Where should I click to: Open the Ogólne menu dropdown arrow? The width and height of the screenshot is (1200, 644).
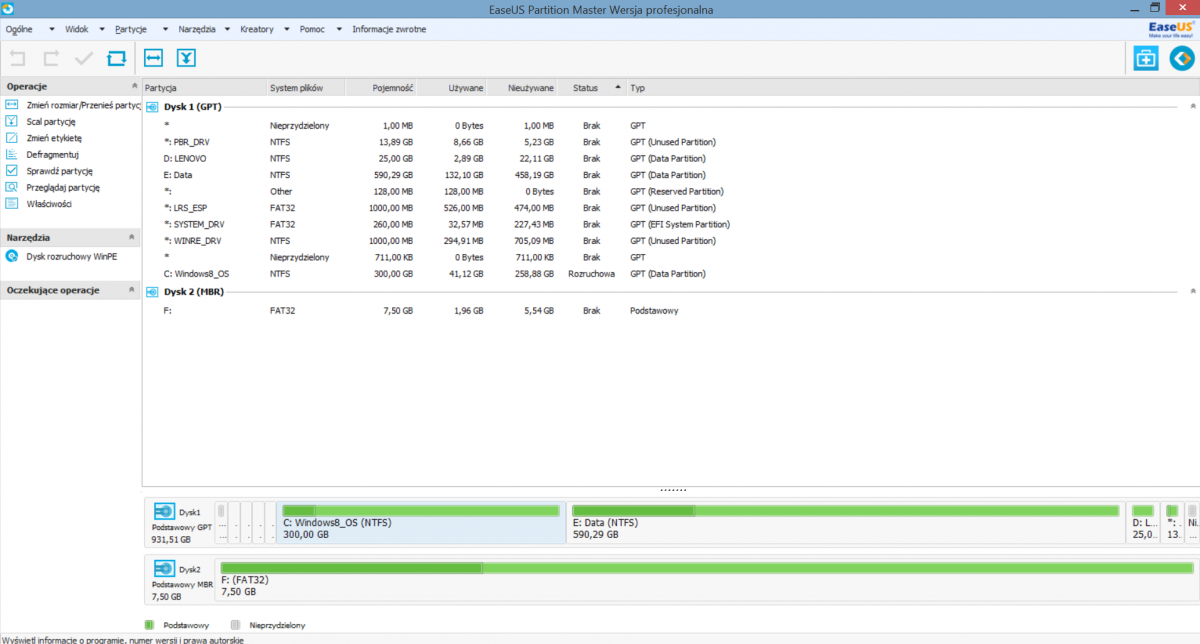52,30
